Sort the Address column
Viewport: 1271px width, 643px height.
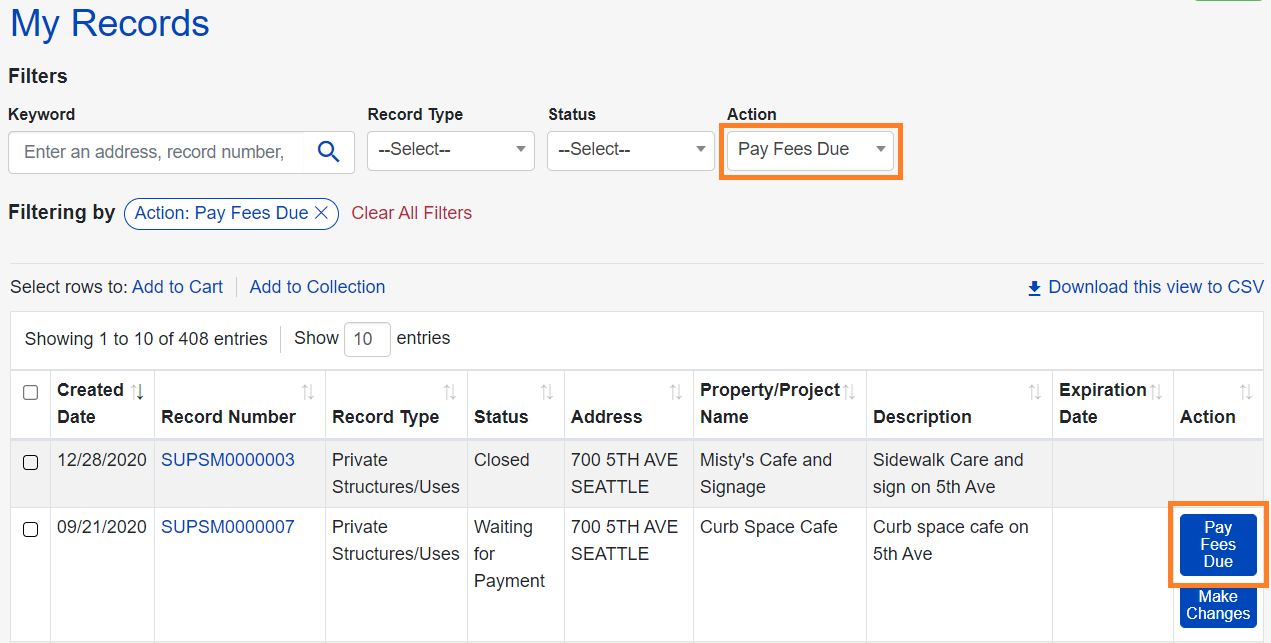[x=676, y=391]
